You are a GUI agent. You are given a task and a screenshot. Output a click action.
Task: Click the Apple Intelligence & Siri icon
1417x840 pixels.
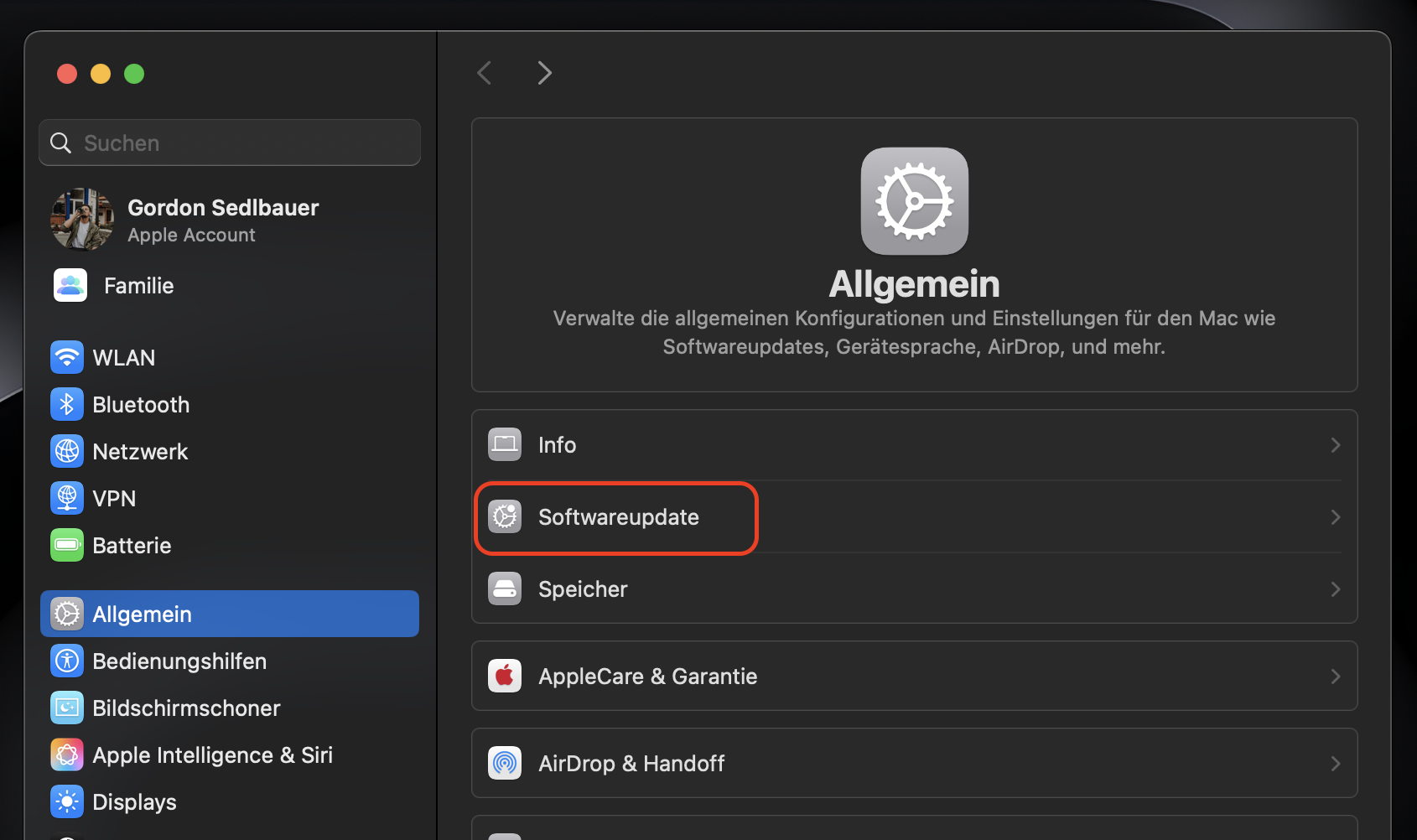coord(67,754)
